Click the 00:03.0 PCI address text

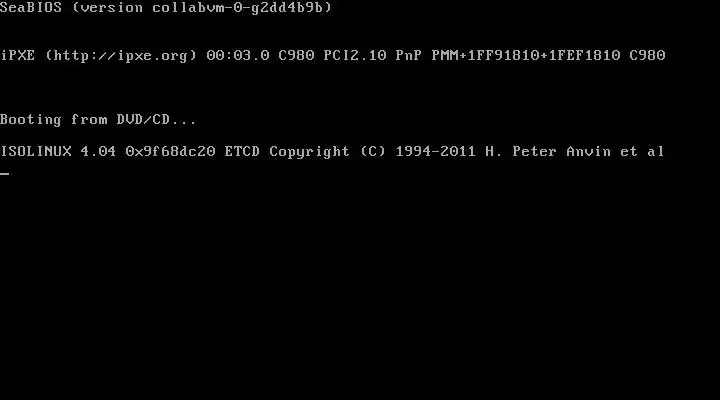(238, 56)
